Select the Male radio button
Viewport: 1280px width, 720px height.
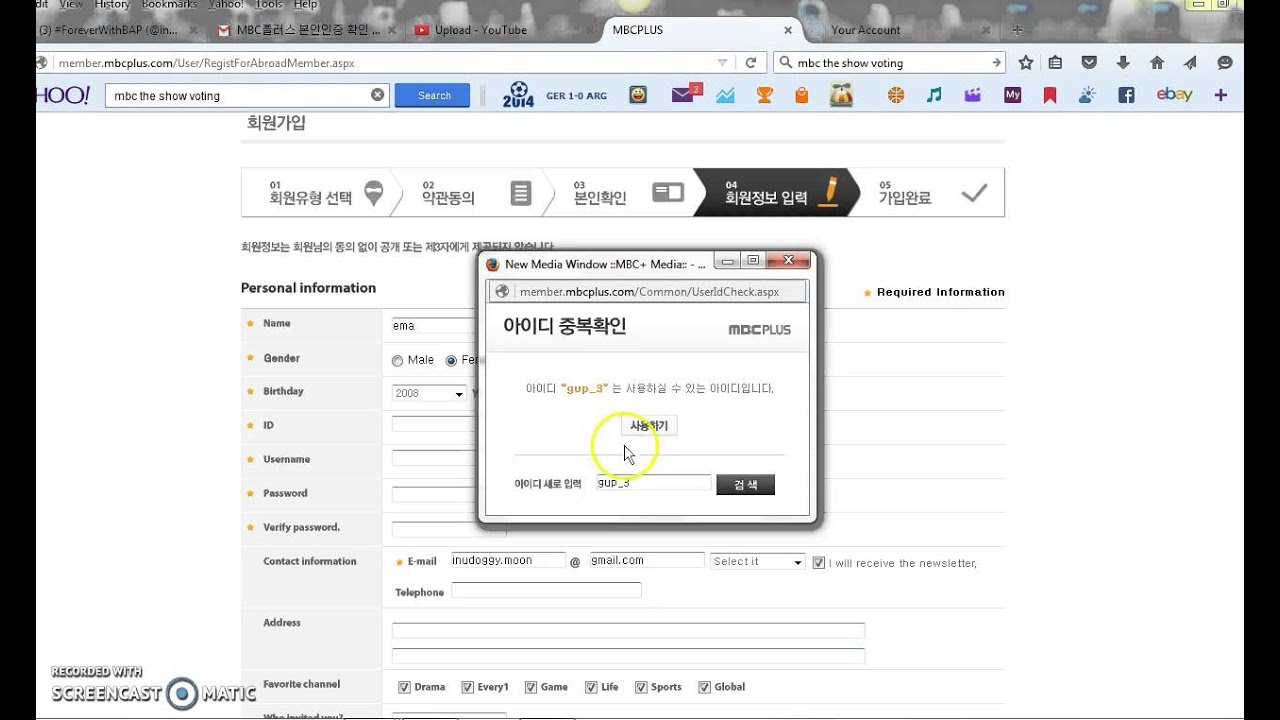click(397, 361)
